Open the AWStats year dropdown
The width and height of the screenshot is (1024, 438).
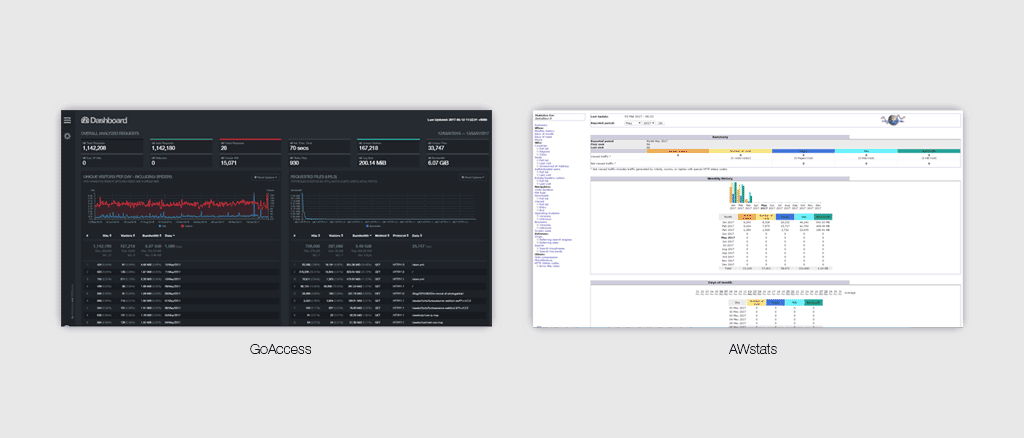tap(648, 124)
